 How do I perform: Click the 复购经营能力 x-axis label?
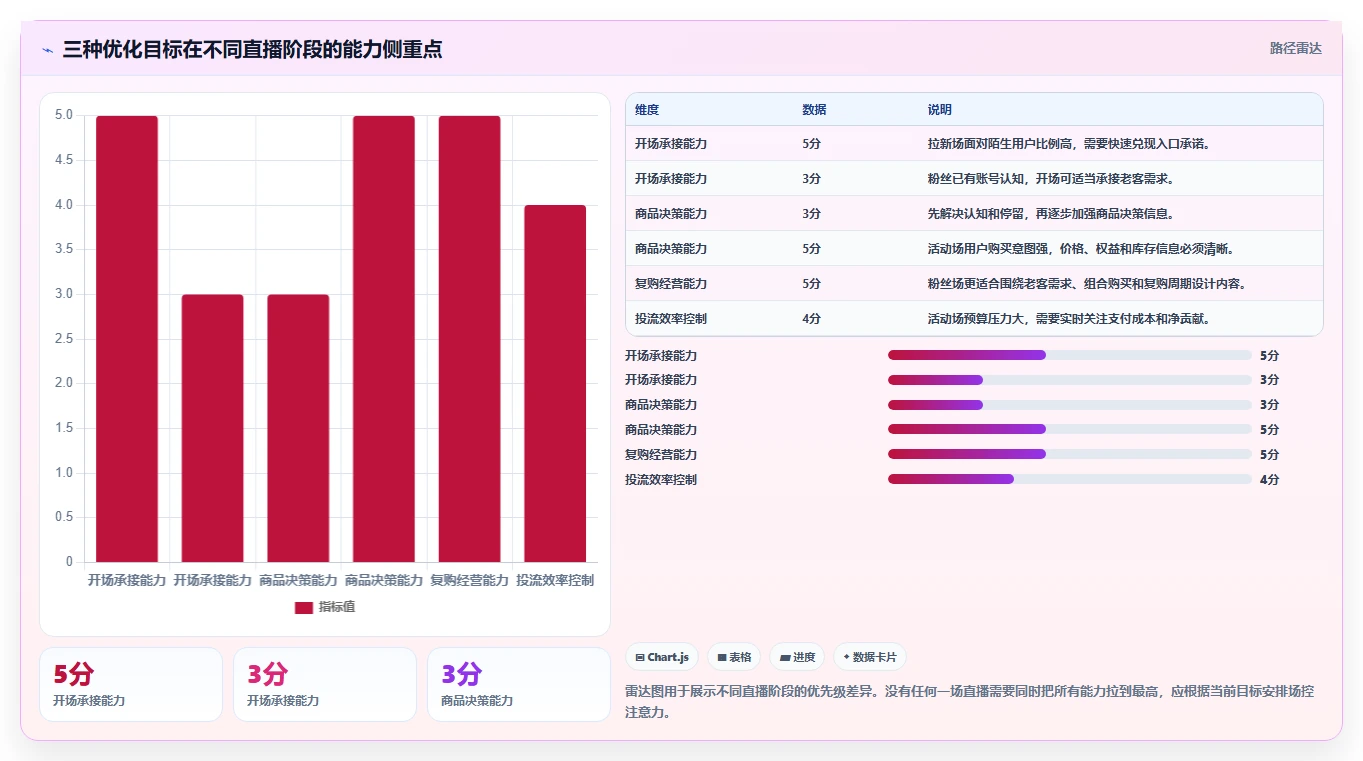click(469, 580)
